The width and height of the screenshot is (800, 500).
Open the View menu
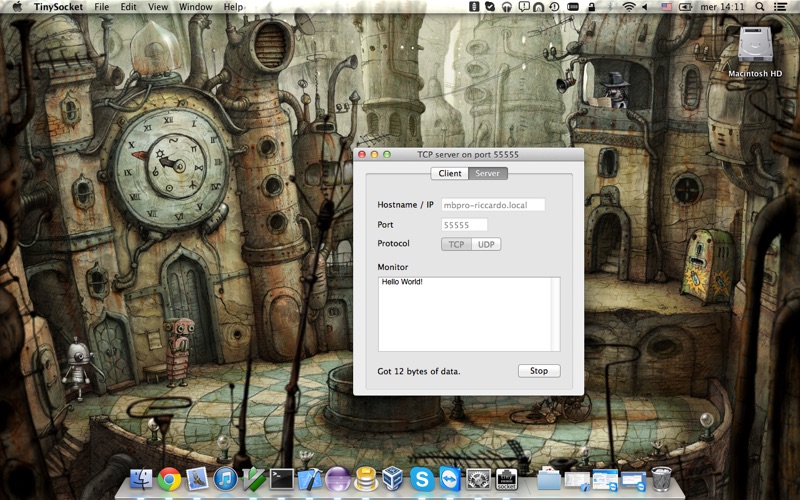pyautogui.click(x=158, y=7)
